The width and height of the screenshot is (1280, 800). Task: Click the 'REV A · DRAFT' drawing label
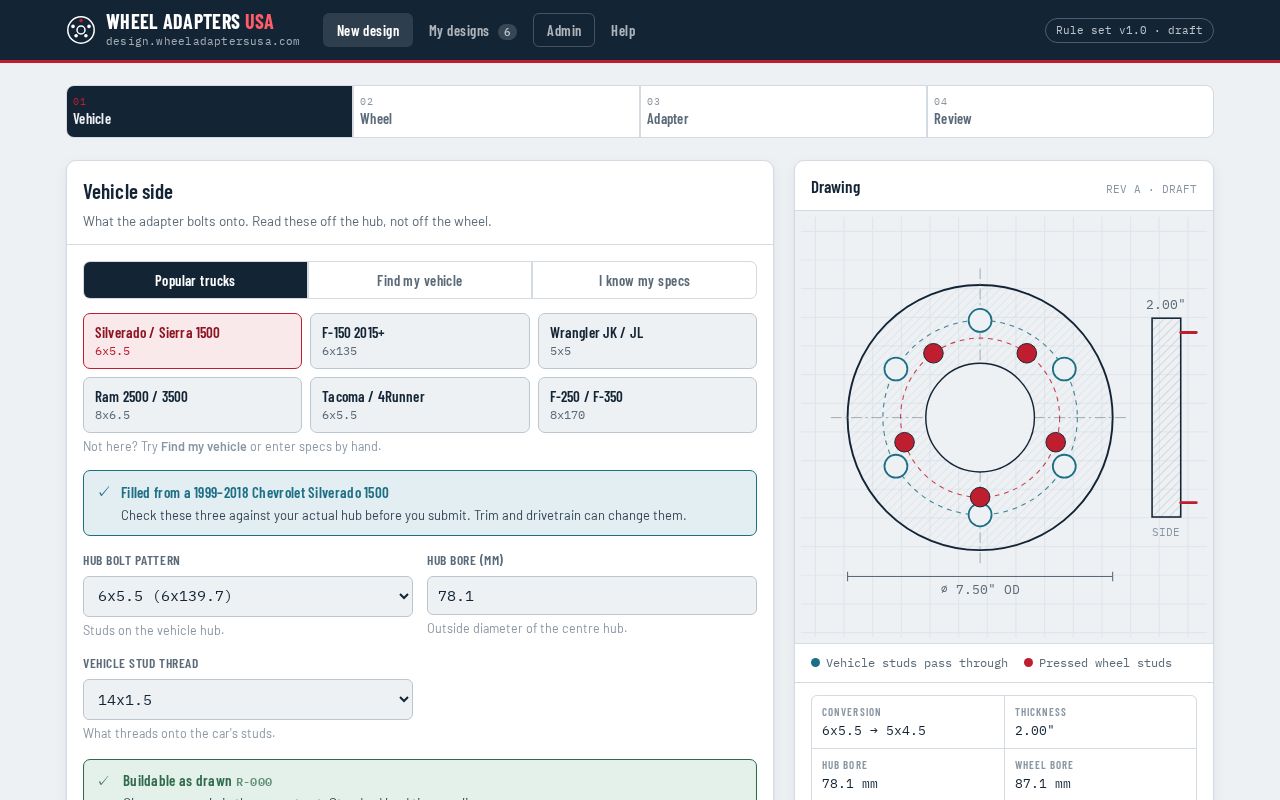[x=1151, y=189]
